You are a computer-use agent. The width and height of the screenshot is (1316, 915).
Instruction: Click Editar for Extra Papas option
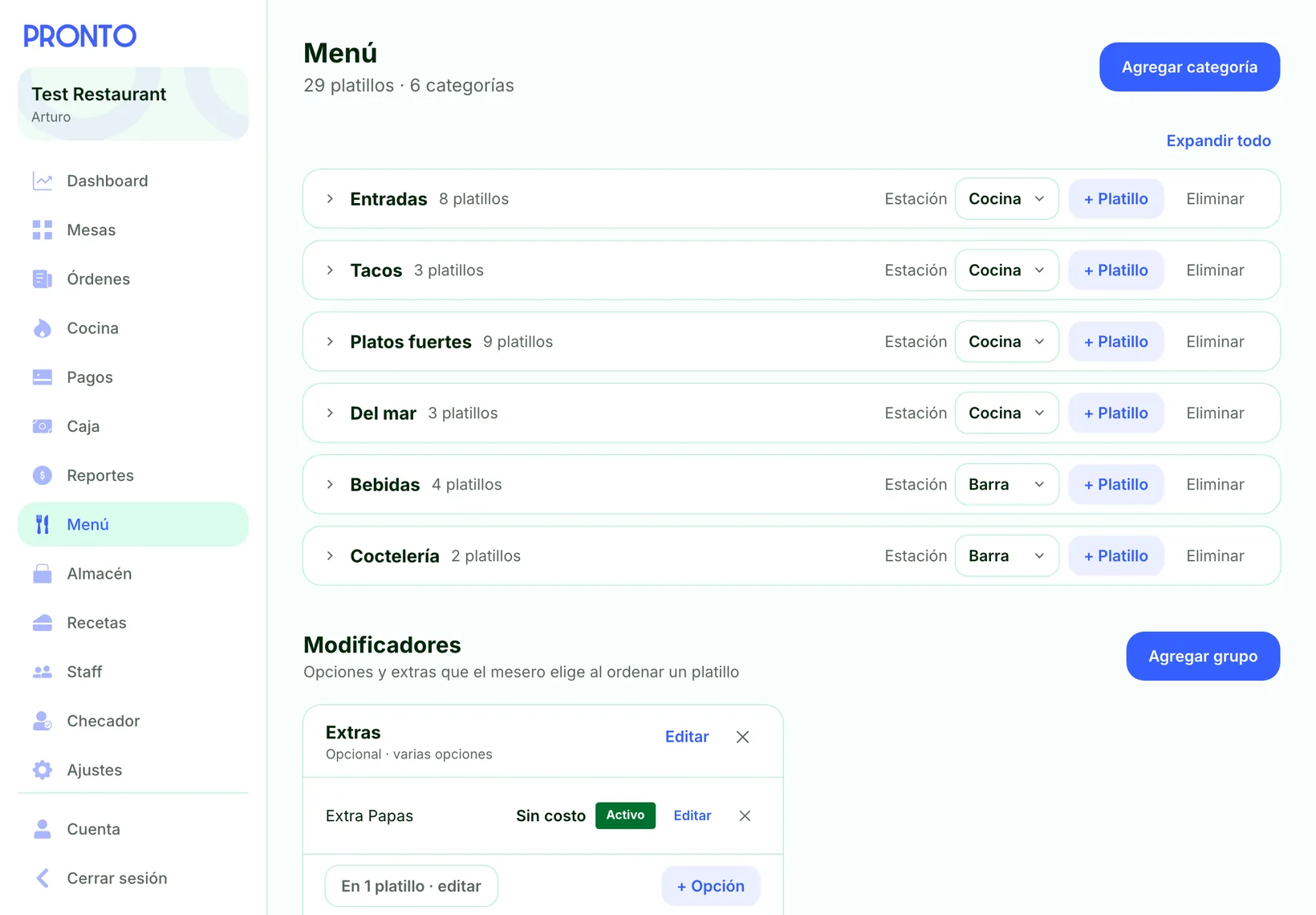693,815
